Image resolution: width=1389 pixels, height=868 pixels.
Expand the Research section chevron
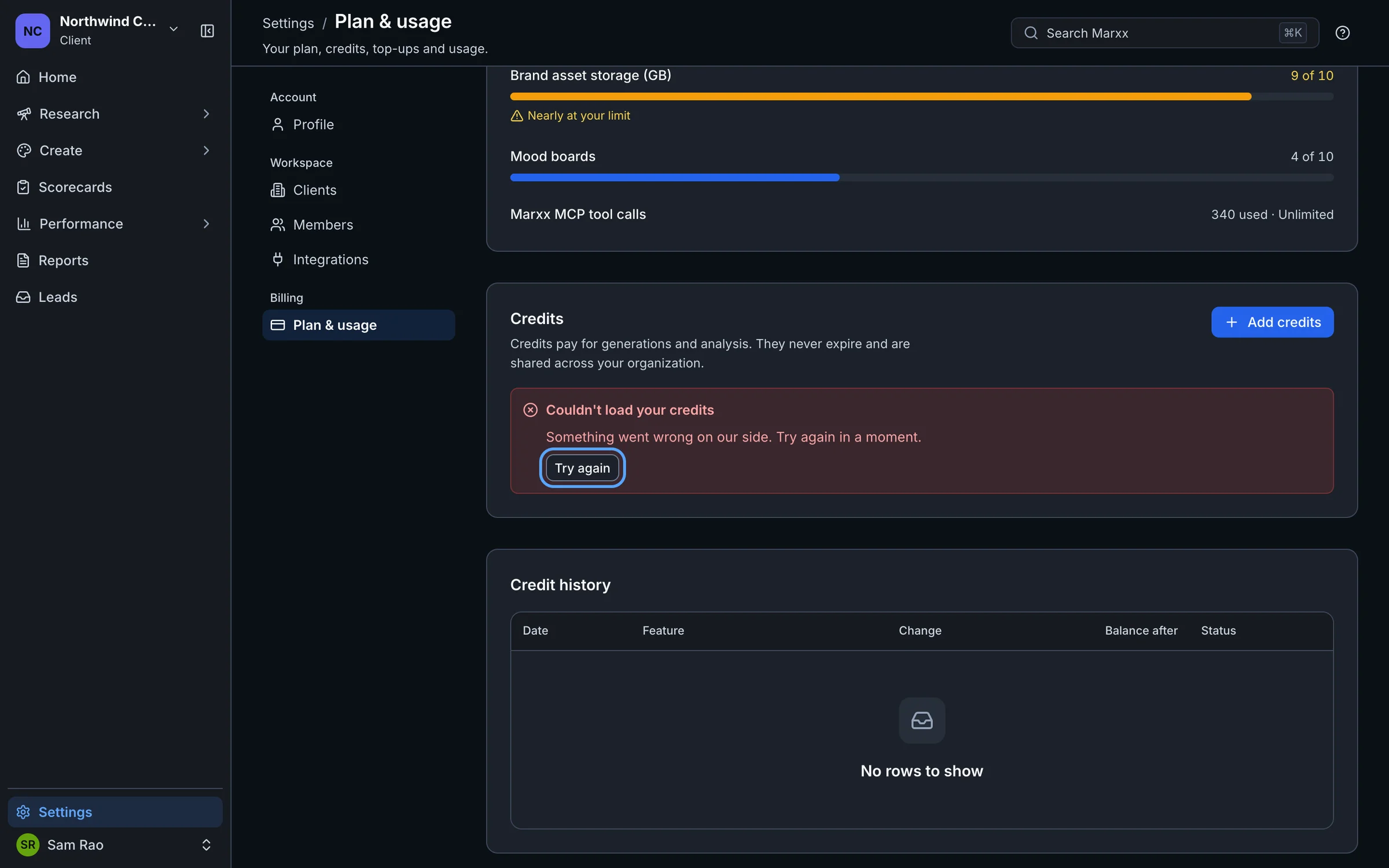point(206,114)
